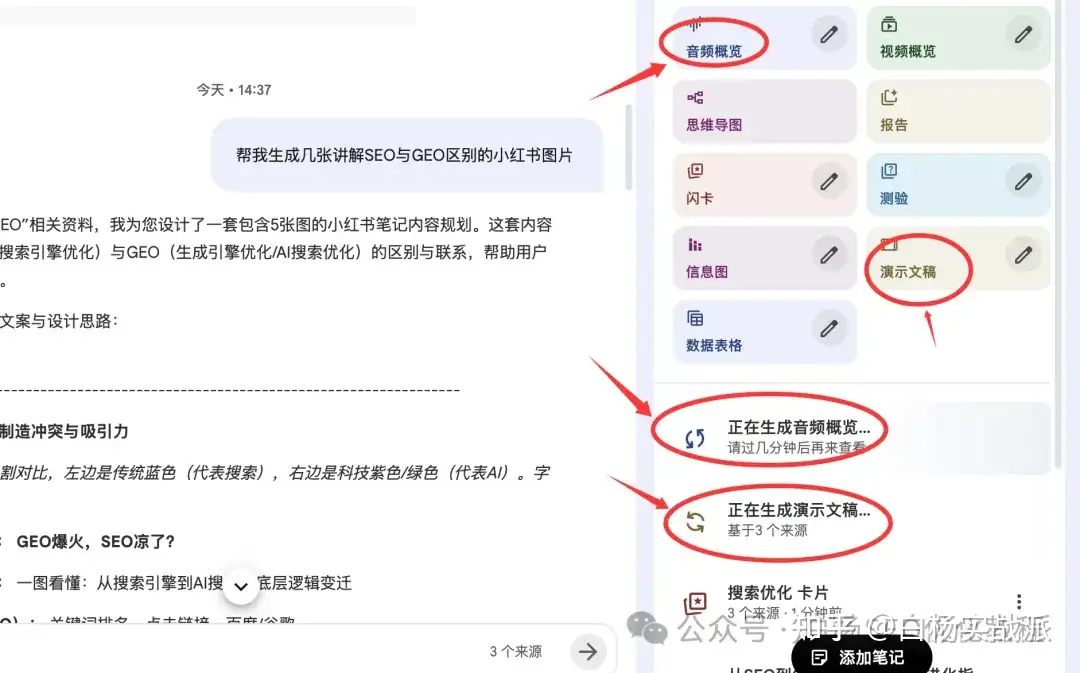1080x673 pixels.
Task: Select the 数据表格 data table tile
Action: pos(765,332)
